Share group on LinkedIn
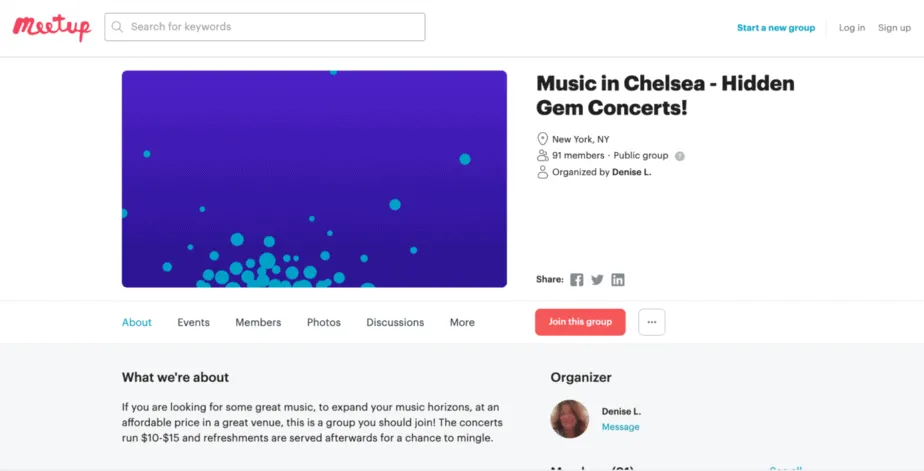 tap(618, 280)
